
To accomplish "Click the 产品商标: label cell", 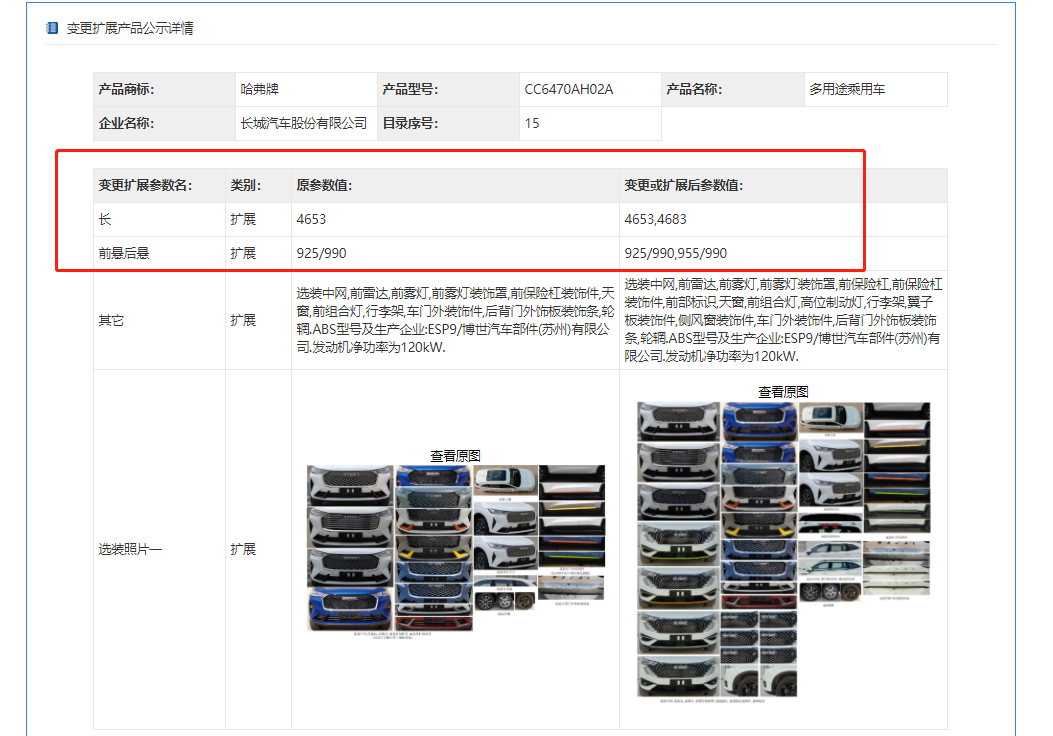I will [x=165, y=89].
